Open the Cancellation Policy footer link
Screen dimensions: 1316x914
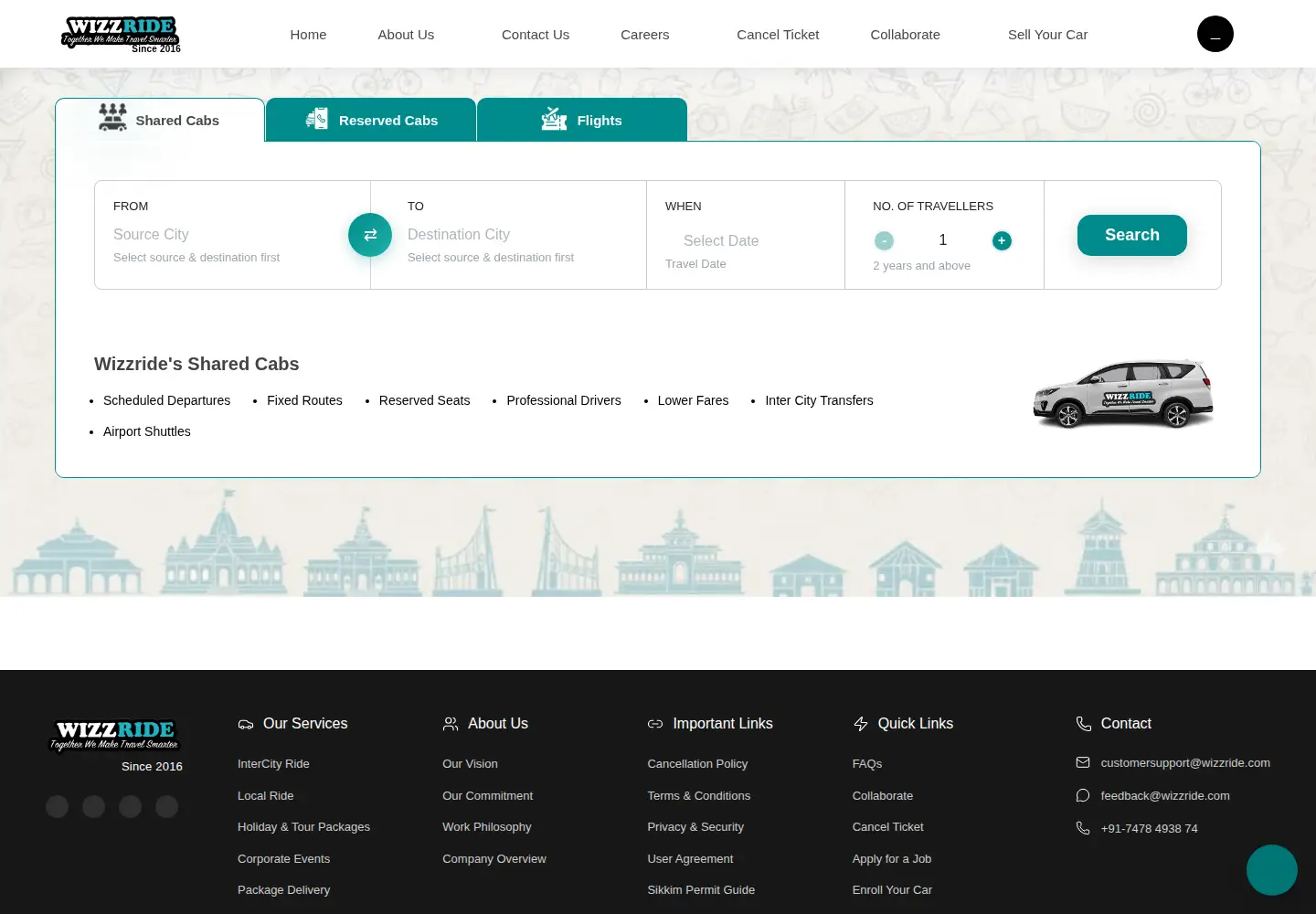[697, 764]
